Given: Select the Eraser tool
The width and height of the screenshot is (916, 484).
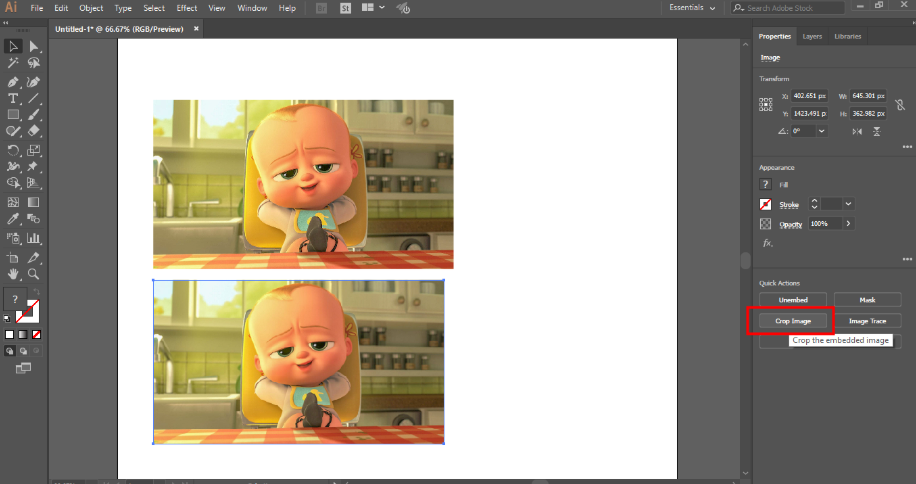Looking at the screenshot, I should [34, 131].
